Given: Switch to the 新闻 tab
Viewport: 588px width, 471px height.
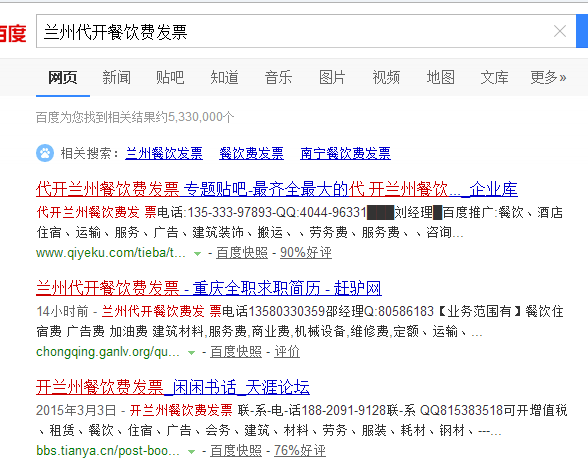Looking at the screenshot, I should (x=117, y=78).
